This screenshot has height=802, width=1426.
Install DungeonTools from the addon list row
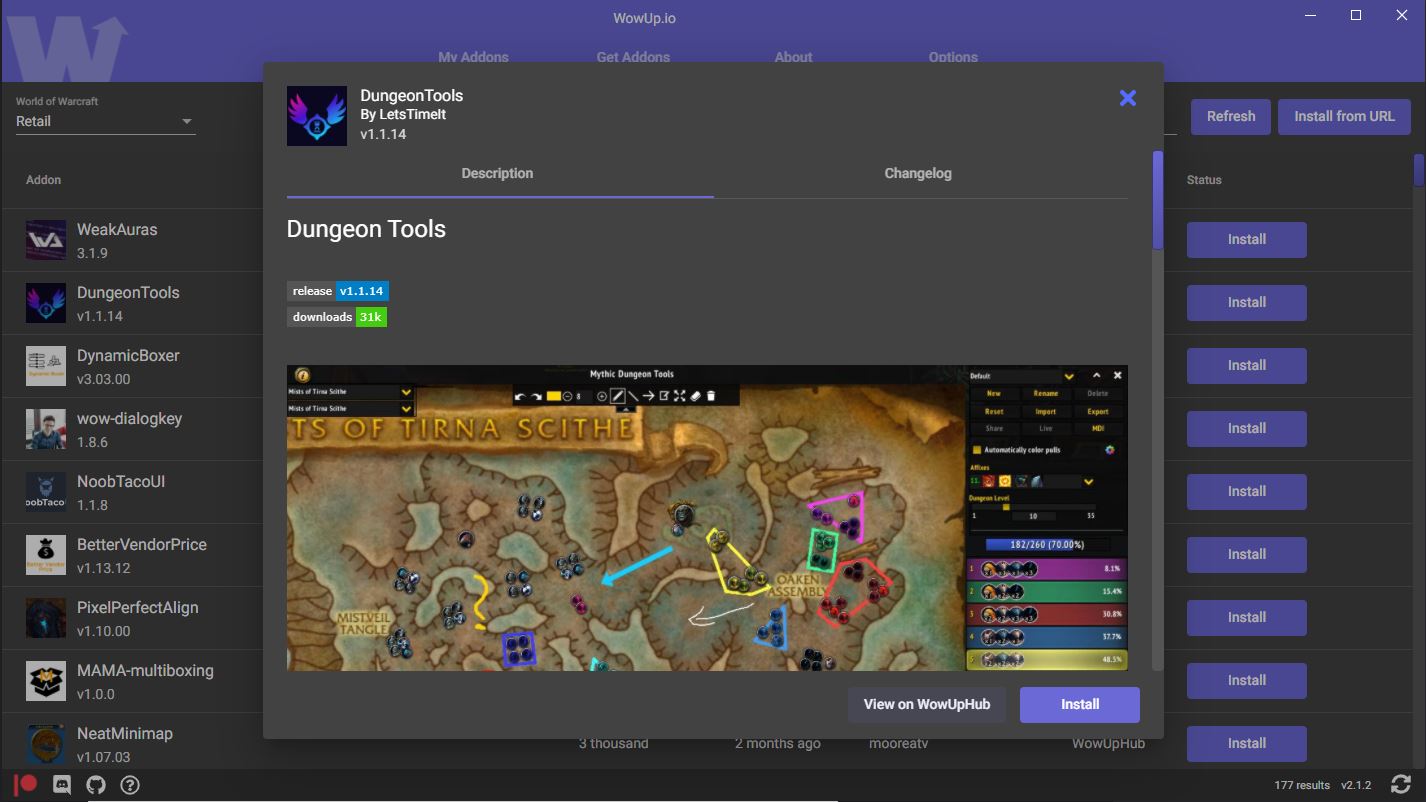1247,302
